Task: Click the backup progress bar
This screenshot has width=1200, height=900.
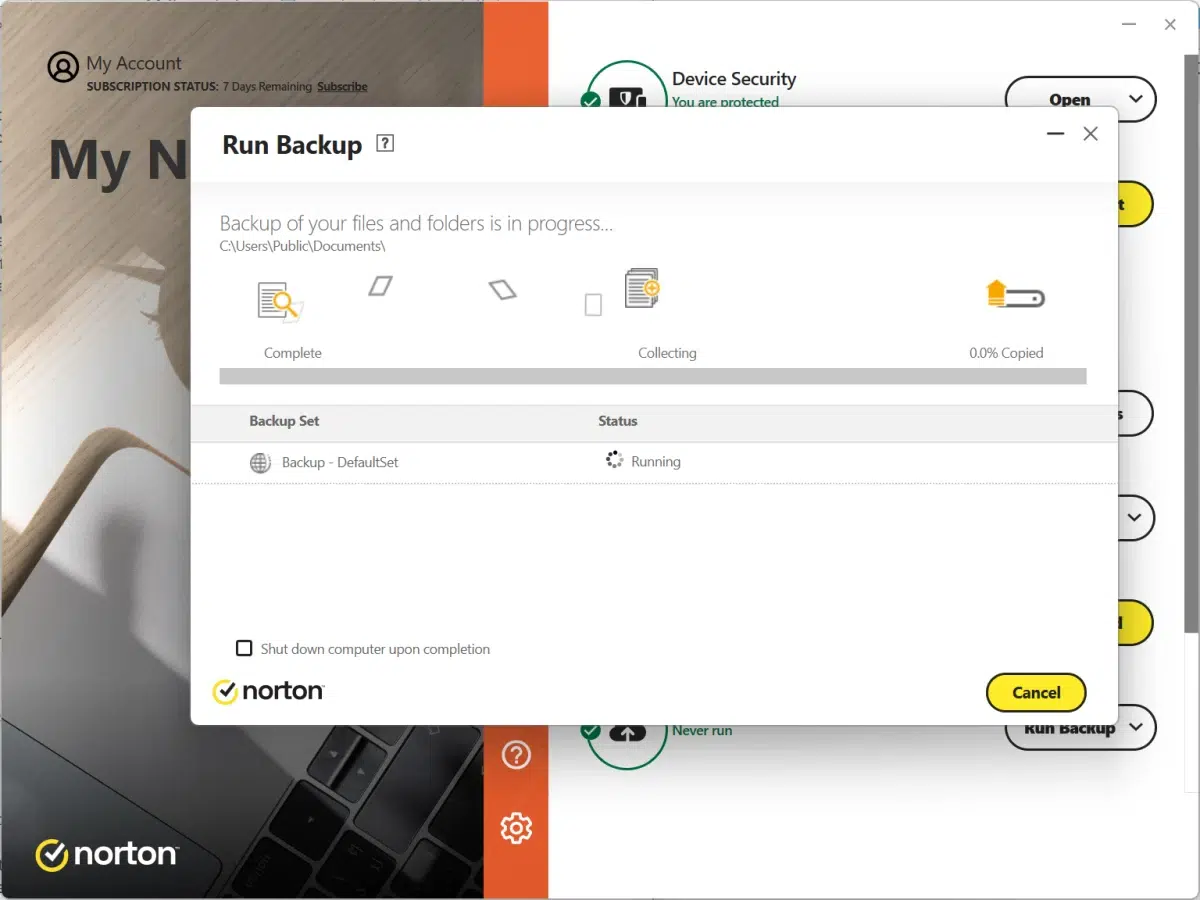Action: pyautogui.click(x=653, y=377)
